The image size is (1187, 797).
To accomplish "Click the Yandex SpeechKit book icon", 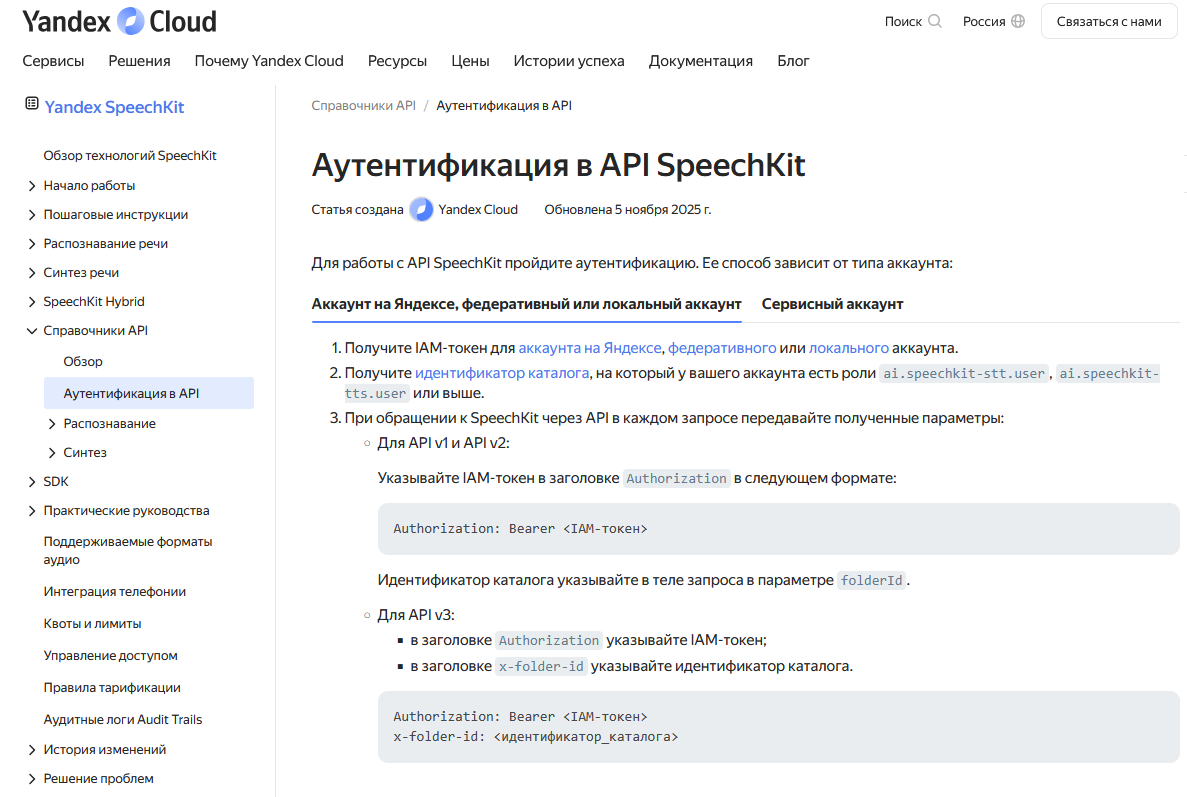I will point(32,103).
